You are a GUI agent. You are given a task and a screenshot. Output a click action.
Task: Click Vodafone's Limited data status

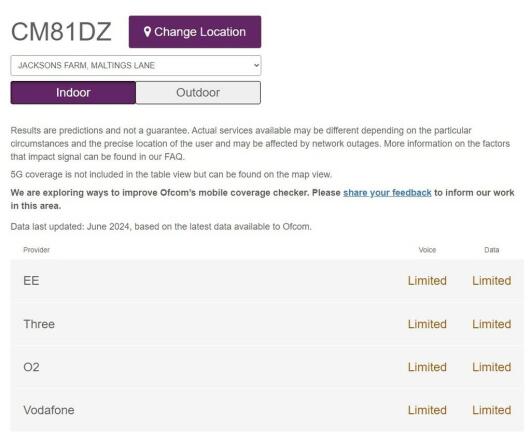(492, 410)
